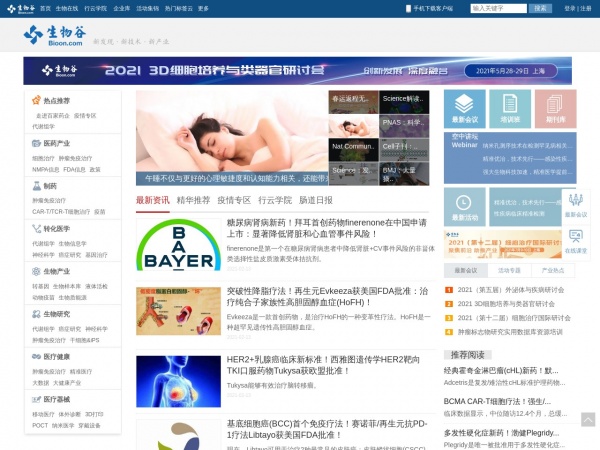The height and width of the screenshot is (450, 600).
Task: Switch to the 精华推荐 tab
Action: click(x=193, y=200)
